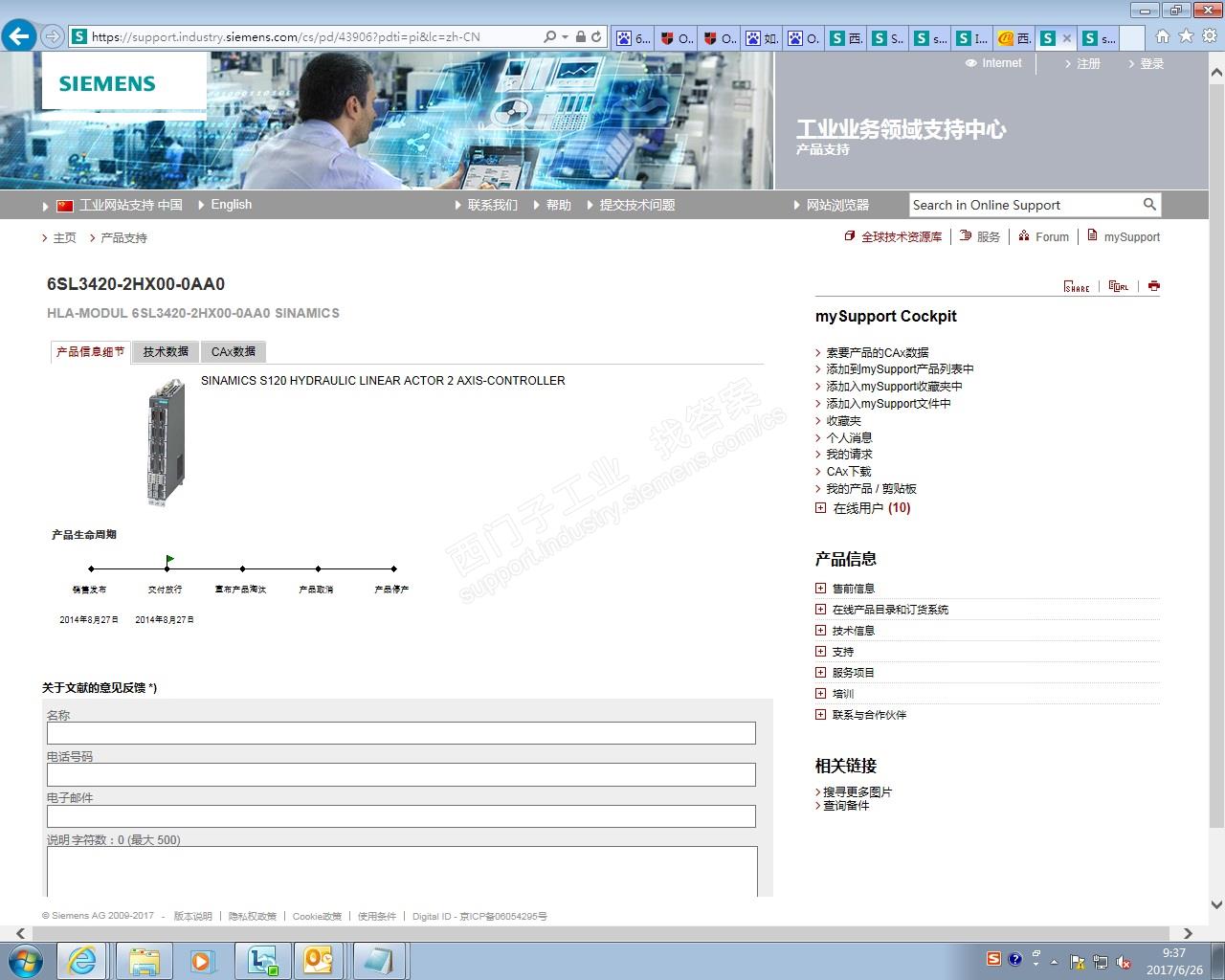The height and width of the screenshot is (980, 1225).
Task: Open the Forum link
Action: click(1052, 237)
